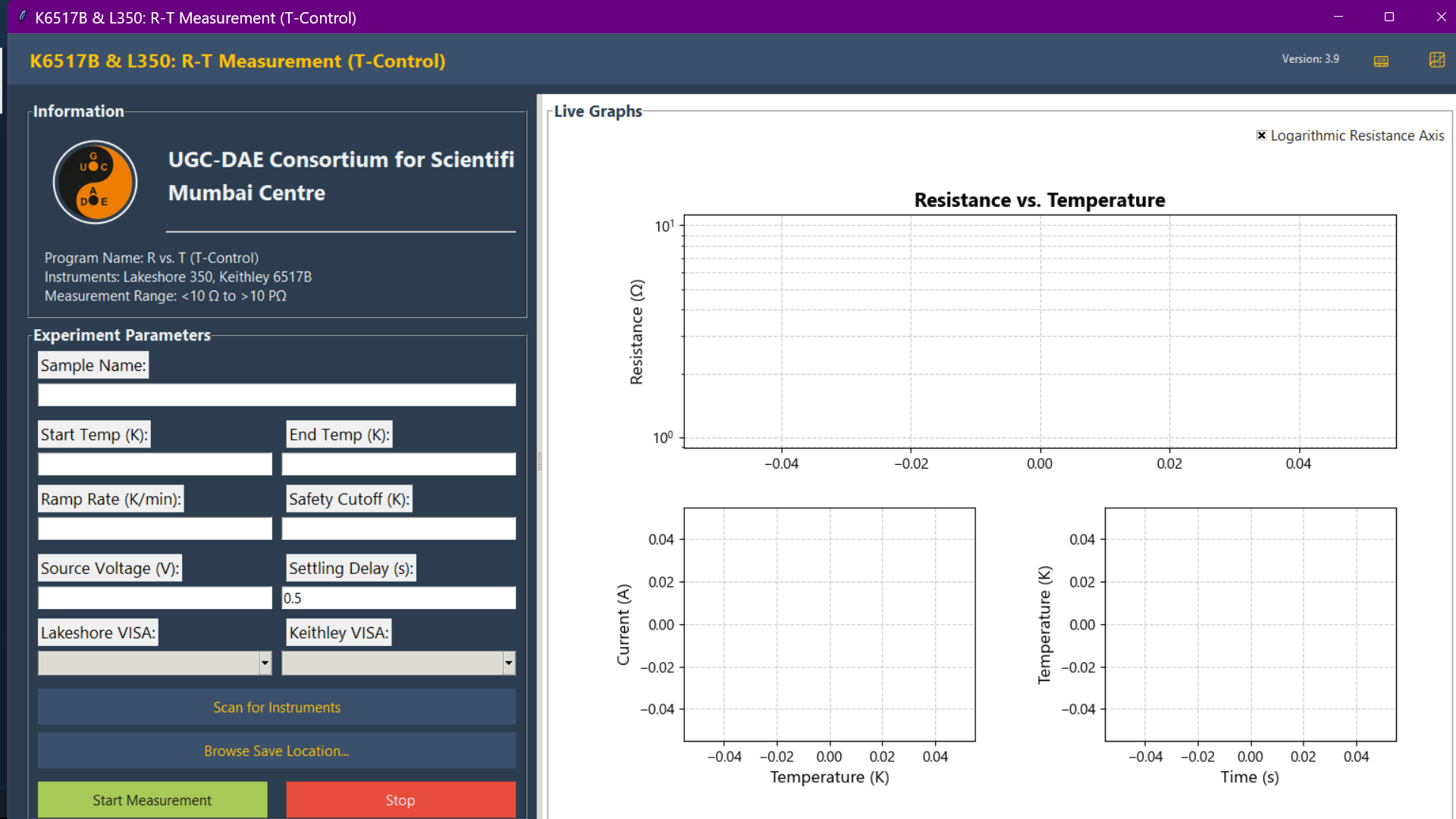Click the Source Voltage (V) field
Image resolution: width=1456 pixels, height=819 pixels.
point(155,598)
